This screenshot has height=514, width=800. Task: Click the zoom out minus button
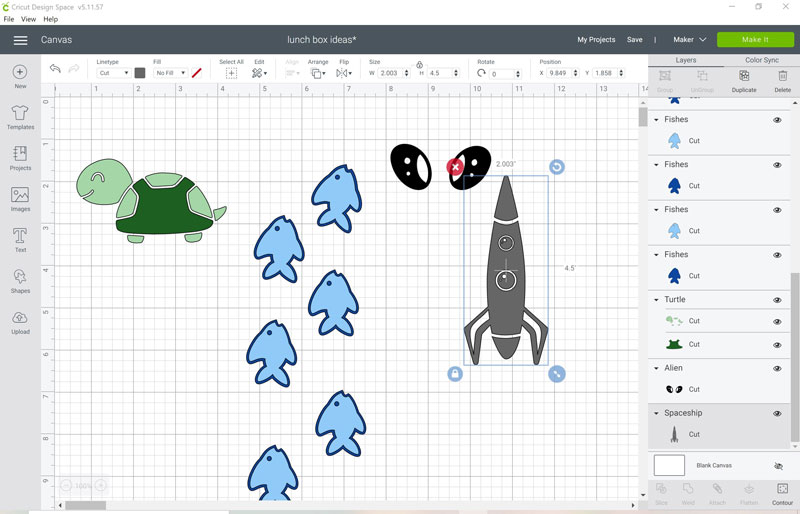(x=66, y=485)
